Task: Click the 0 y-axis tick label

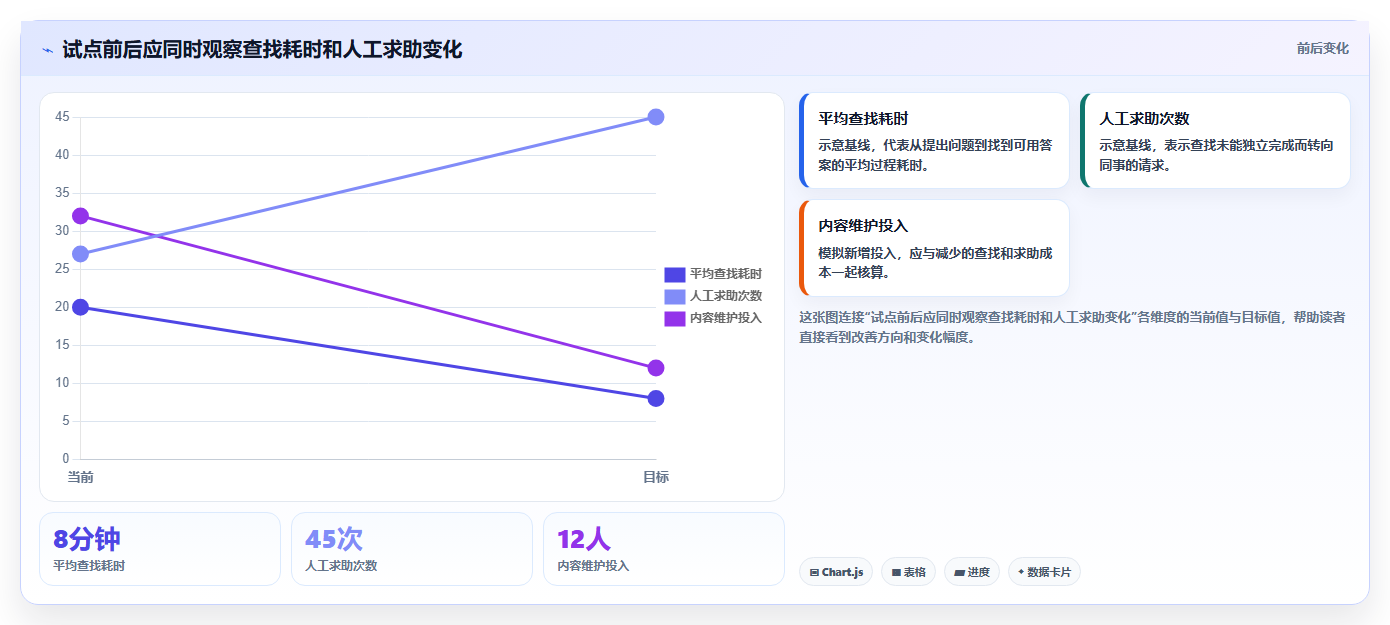Action: [x=66, y=459]
